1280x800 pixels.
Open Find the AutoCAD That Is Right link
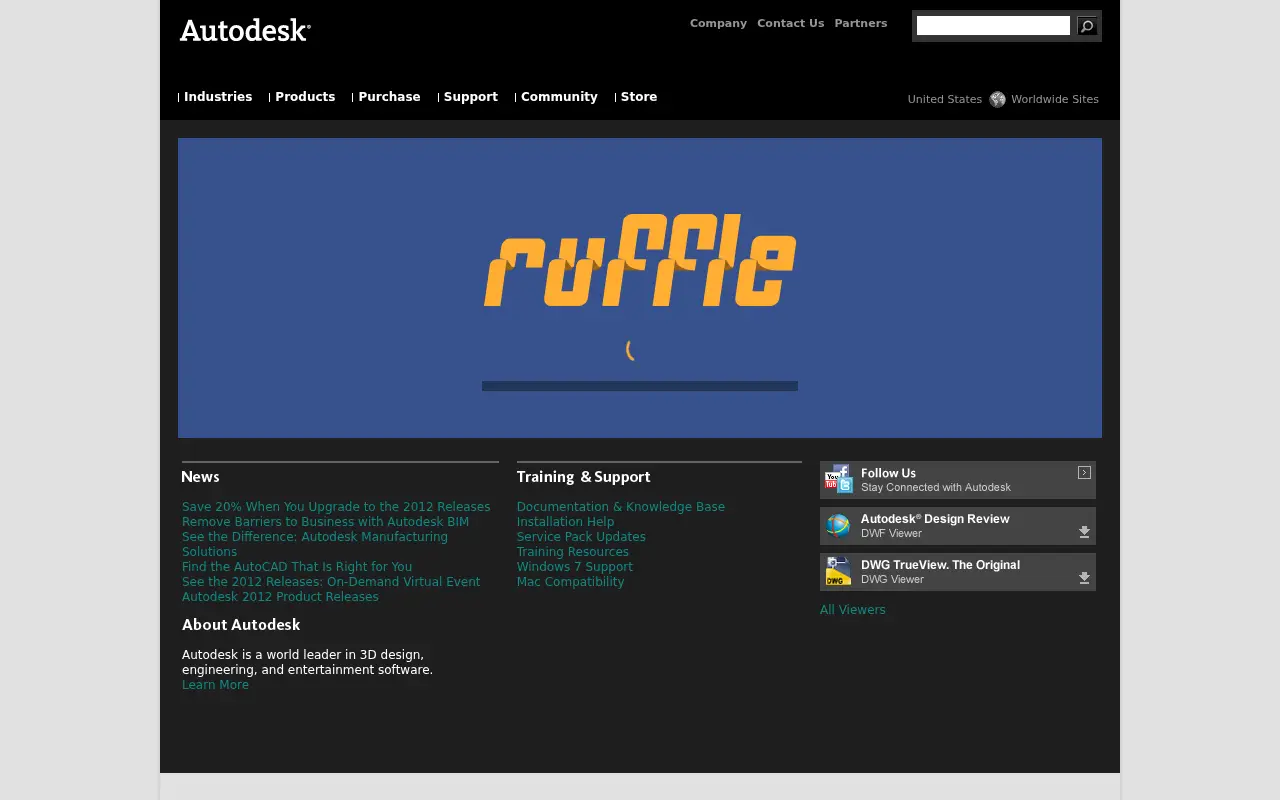tap(297, 567)
